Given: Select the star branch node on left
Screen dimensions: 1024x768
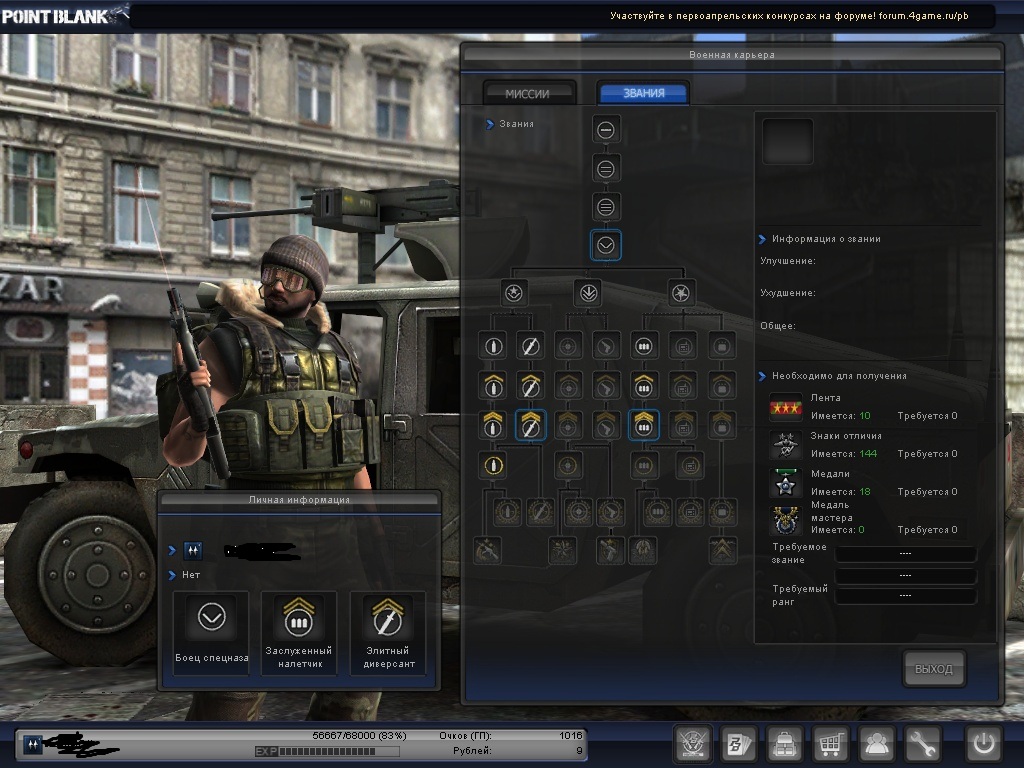Looking at the screenshot, I should [x=514, y=293].
